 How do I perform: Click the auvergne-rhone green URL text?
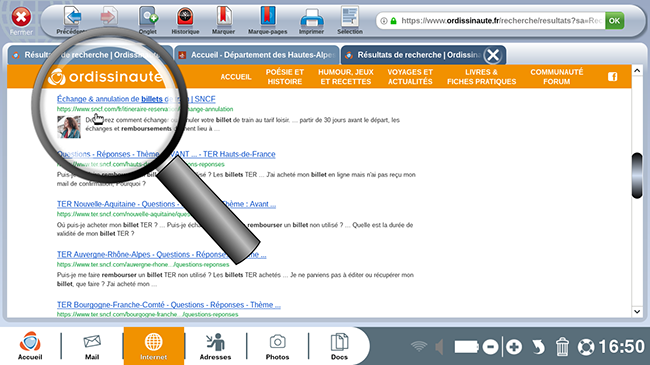tap(143, 265)
